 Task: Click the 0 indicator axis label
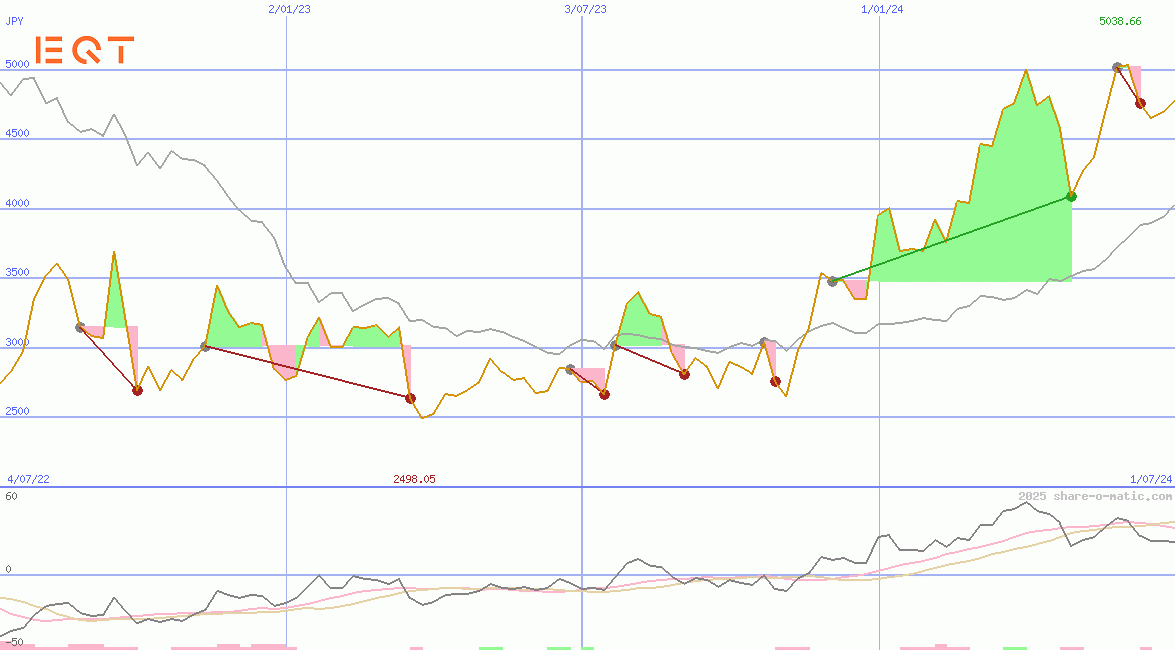[x=8, y=569]
